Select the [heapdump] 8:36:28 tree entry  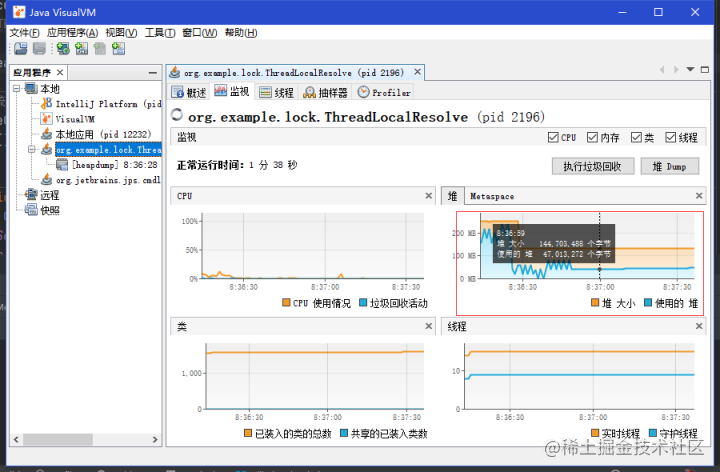click(114, 164)
